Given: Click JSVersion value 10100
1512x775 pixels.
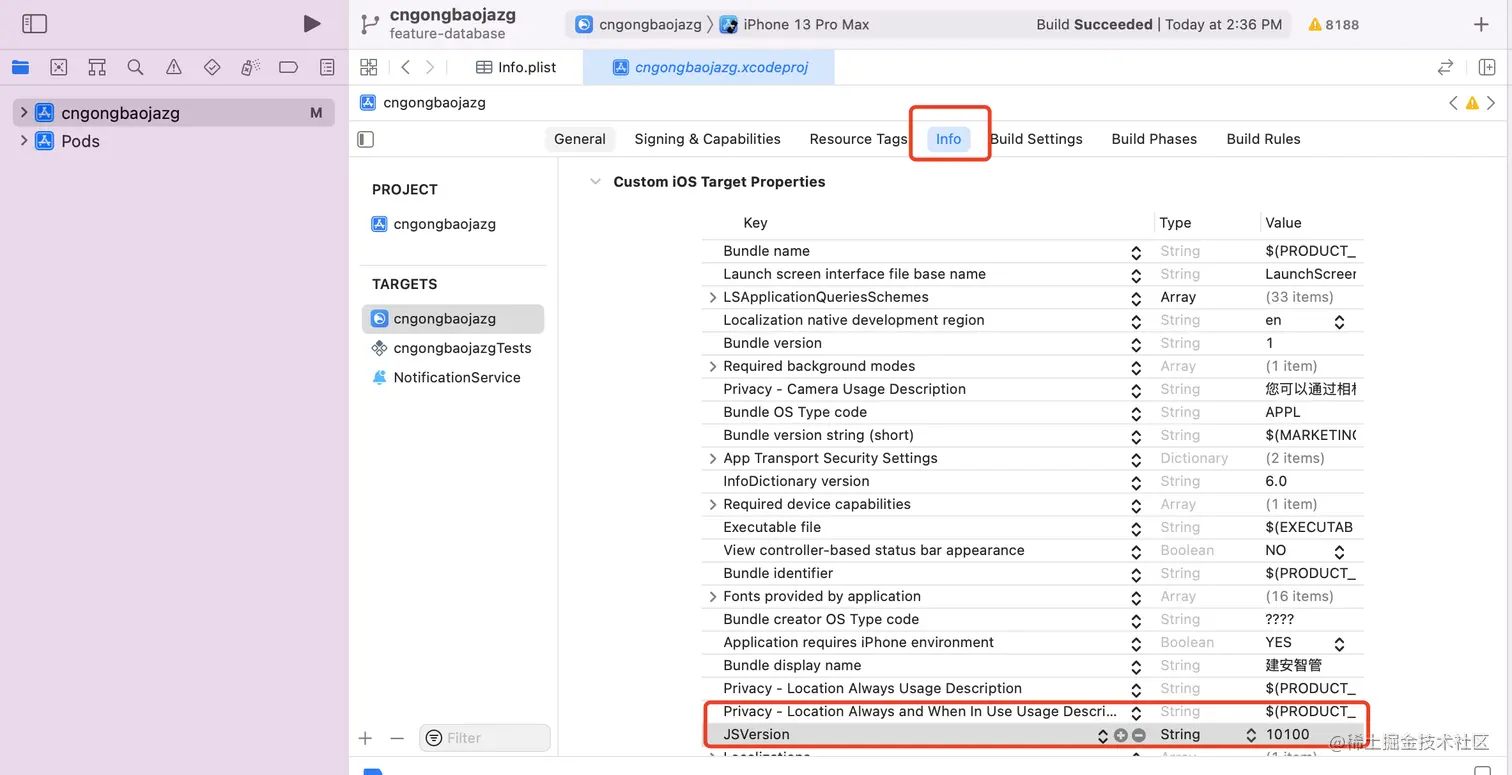Looking at the screenshot, I should (1287, 735).
